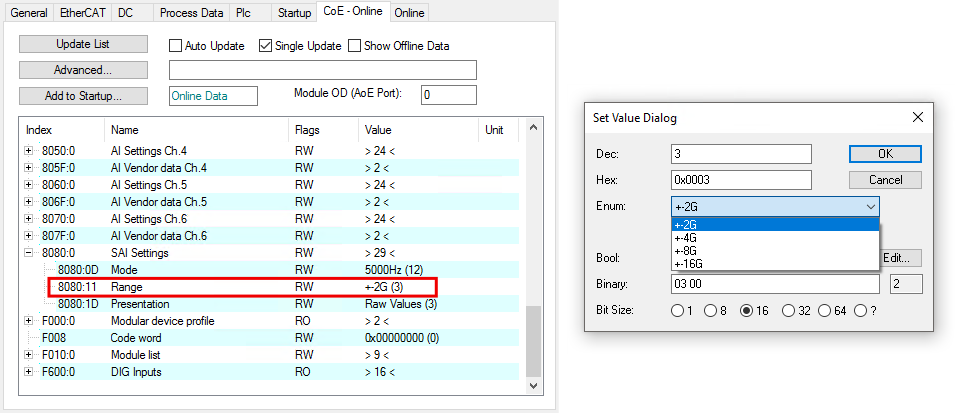Image resolution: width=955 pixels, height=413 pixels.
Task: Expand the 8050:0 AI Settings Ch.4 node
Action: [x=29, y=150]
